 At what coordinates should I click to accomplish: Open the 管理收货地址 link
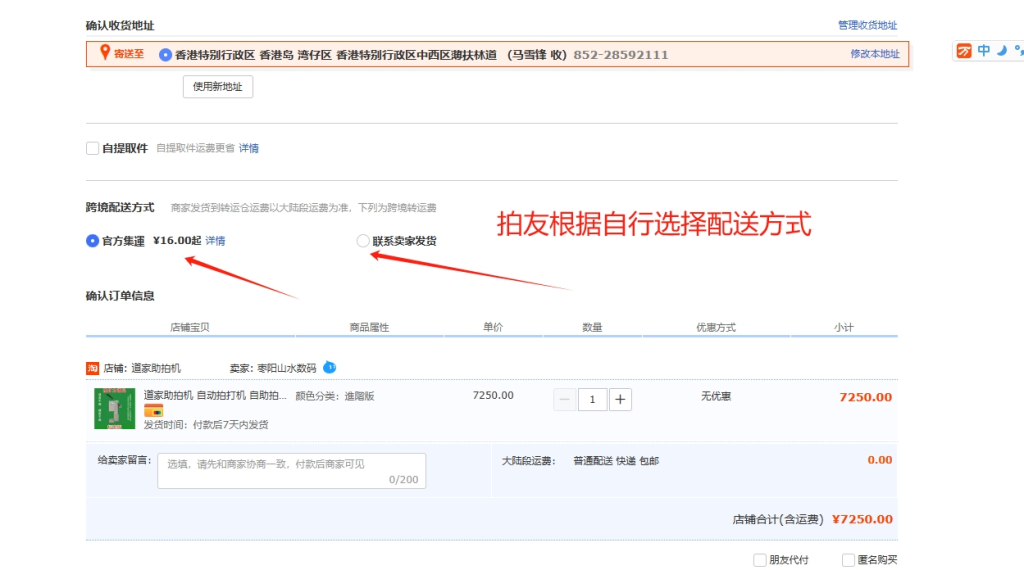click(867, 25)
